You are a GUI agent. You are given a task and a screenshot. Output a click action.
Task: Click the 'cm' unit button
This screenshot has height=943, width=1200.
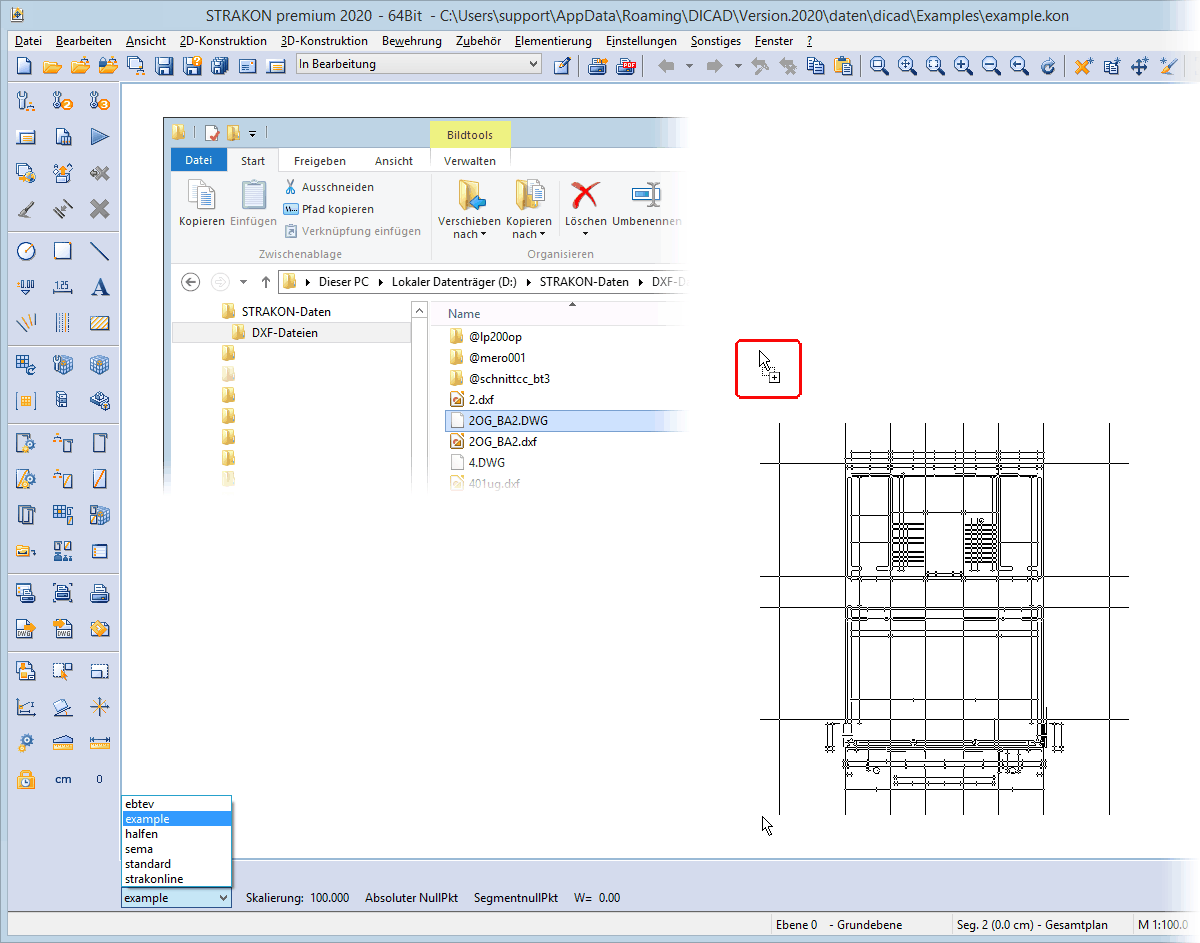(62, 779)
